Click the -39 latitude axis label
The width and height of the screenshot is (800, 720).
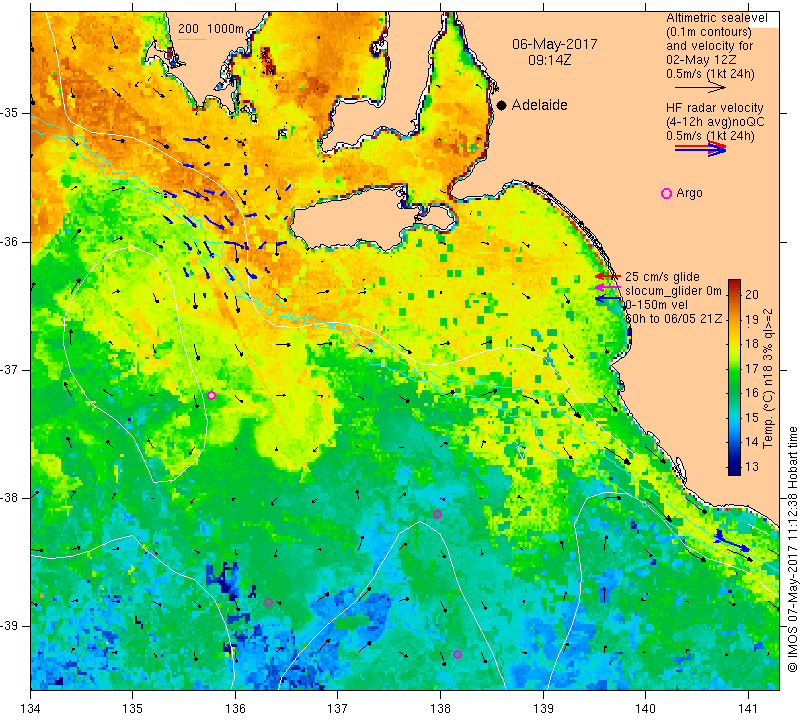(x=10, y=626)
